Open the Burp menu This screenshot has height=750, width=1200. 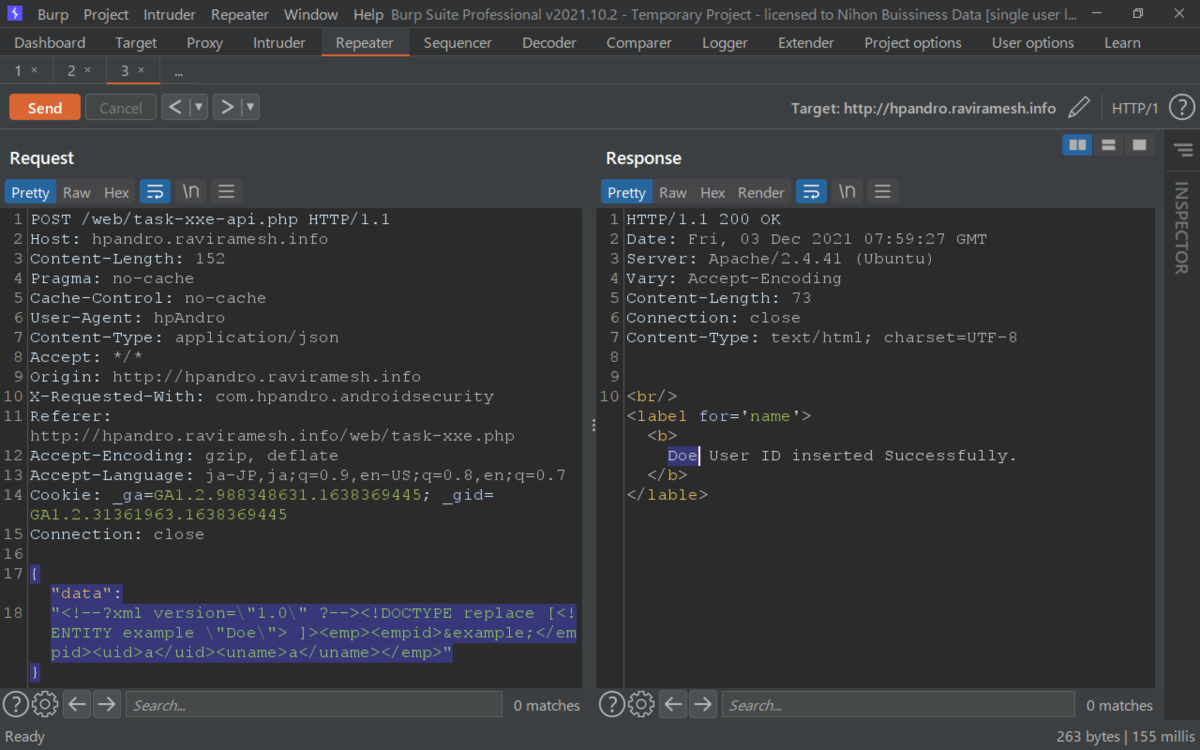53,14
